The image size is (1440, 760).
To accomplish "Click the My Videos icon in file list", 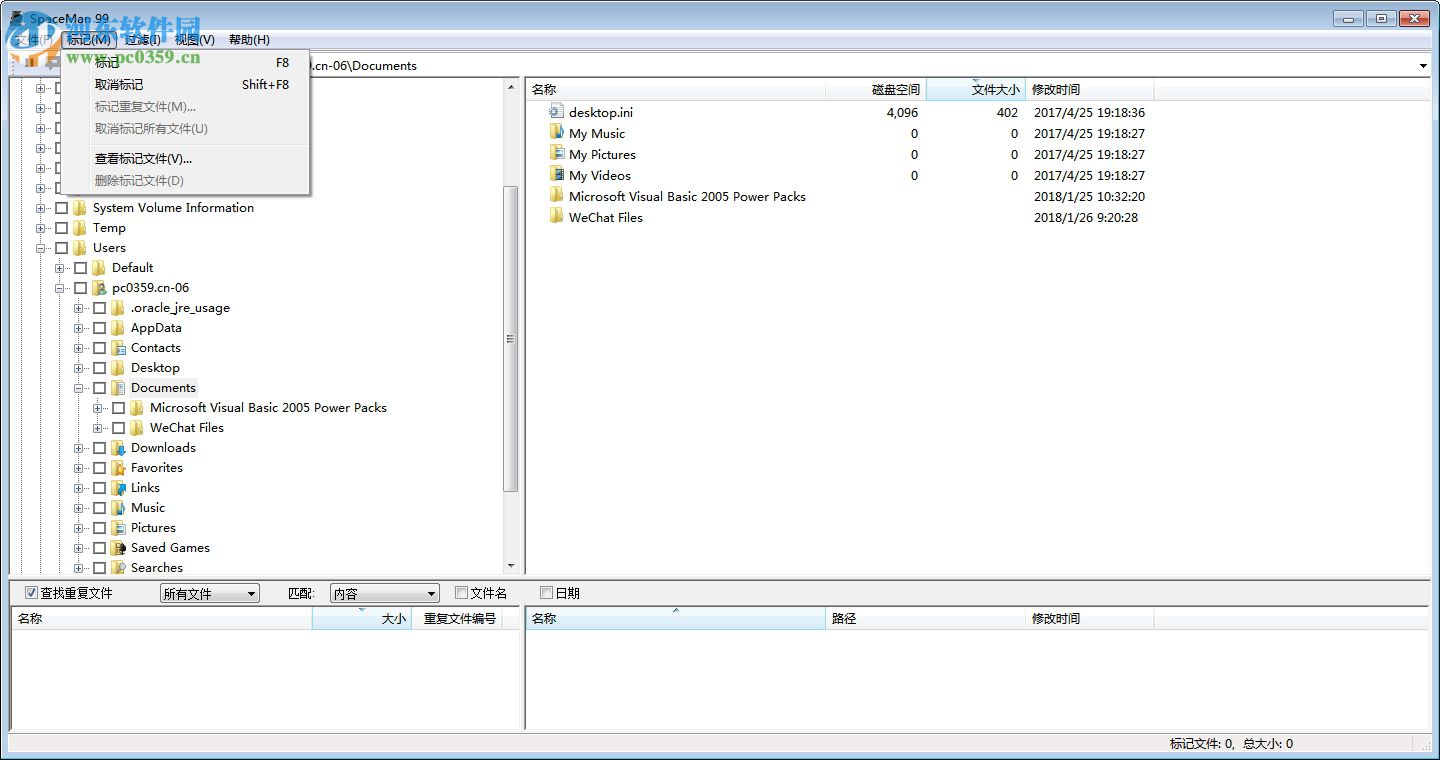I will click(x=557, y=176).
